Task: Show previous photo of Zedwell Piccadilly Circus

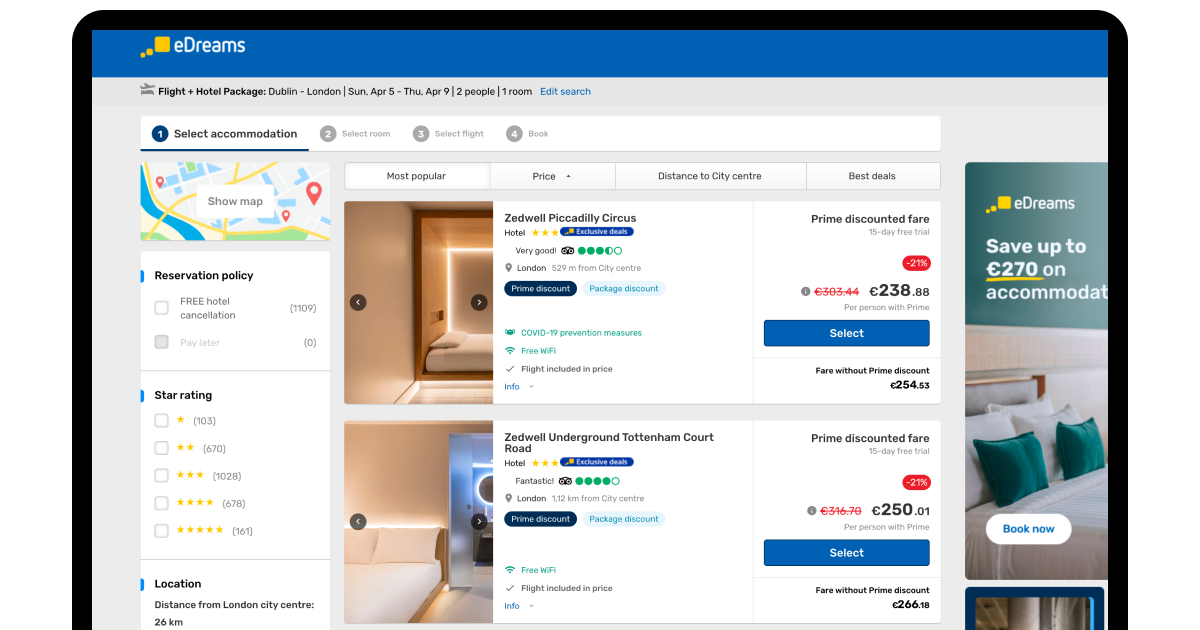Action: point(358,302)
